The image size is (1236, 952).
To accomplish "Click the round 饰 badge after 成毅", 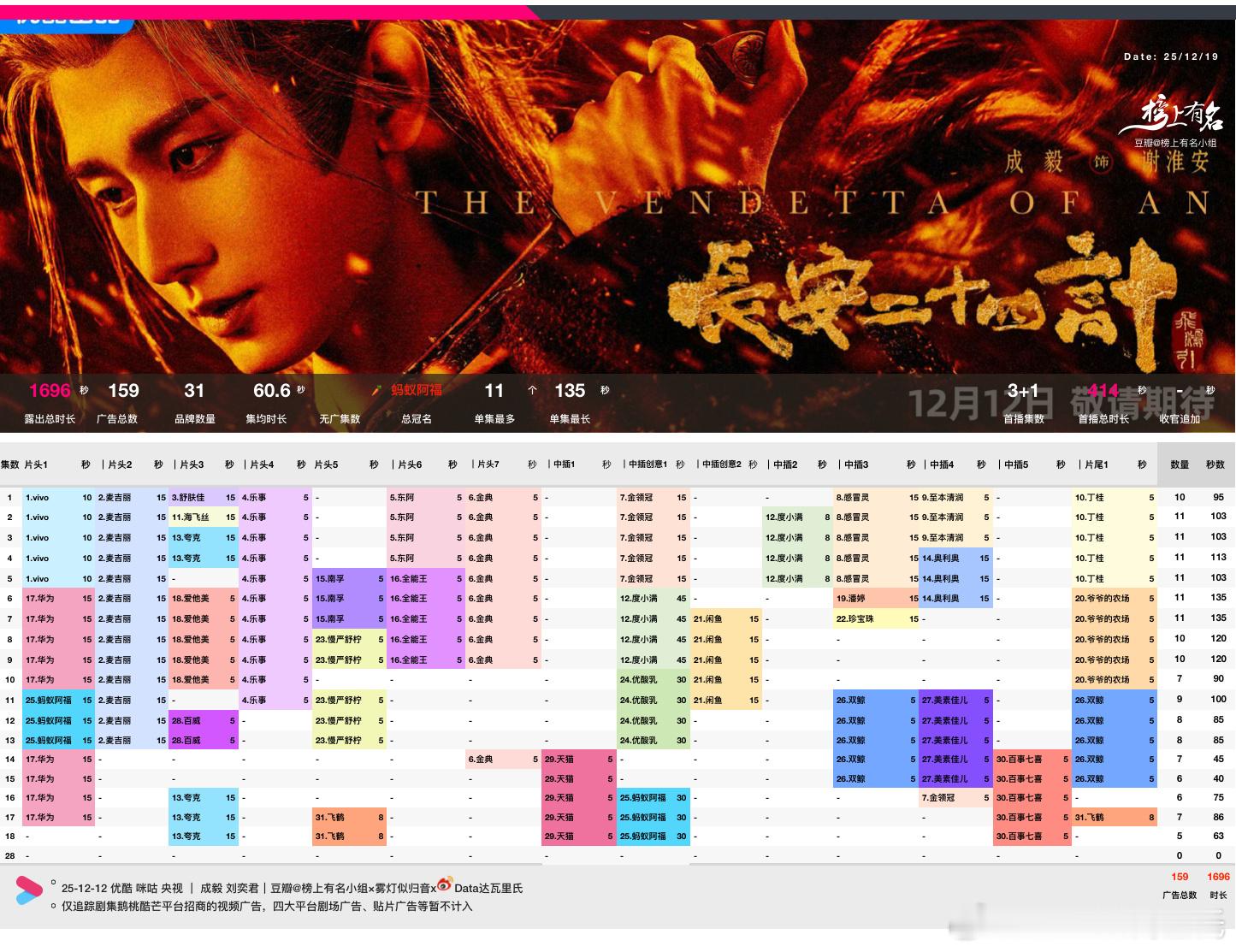I will coord(1101,162).
